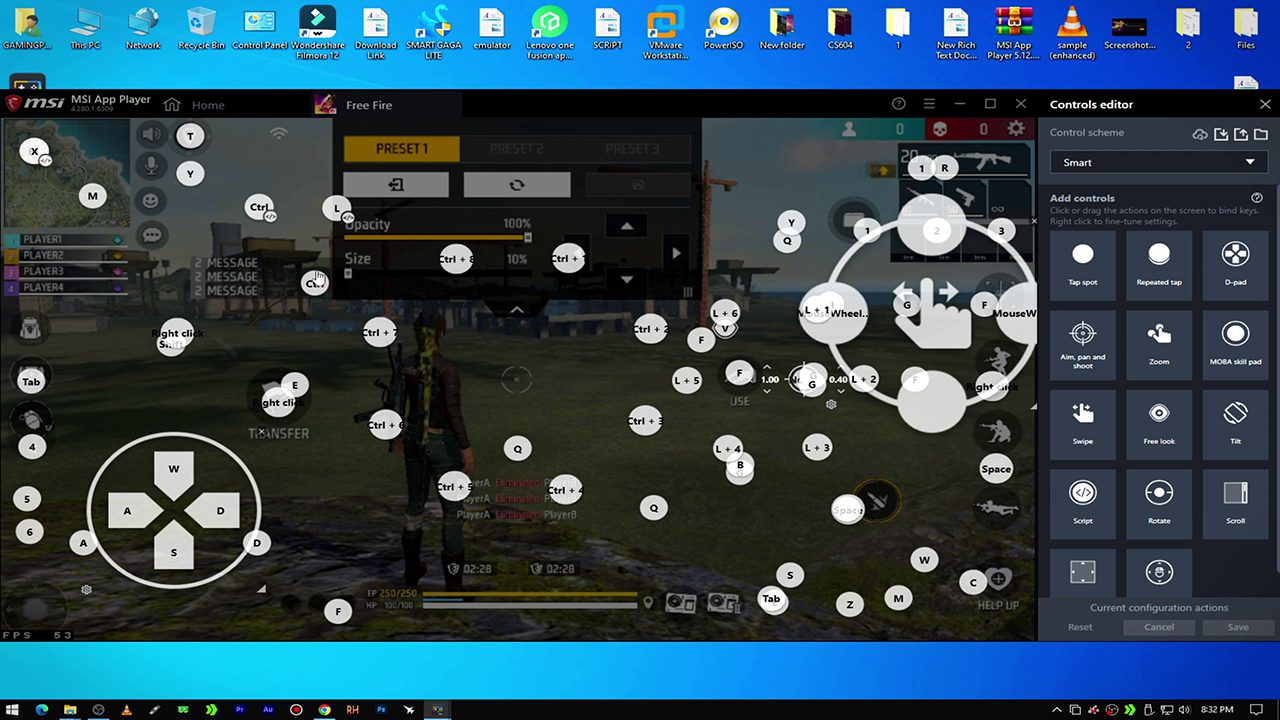Open VLC from the taskbar

tap(126, 709)
